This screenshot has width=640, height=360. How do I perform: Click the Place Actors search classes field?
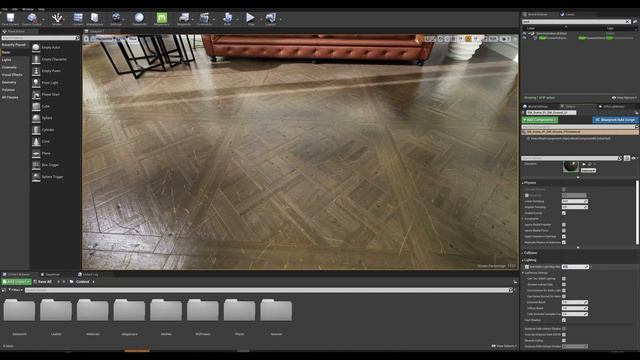coord(40,38)
